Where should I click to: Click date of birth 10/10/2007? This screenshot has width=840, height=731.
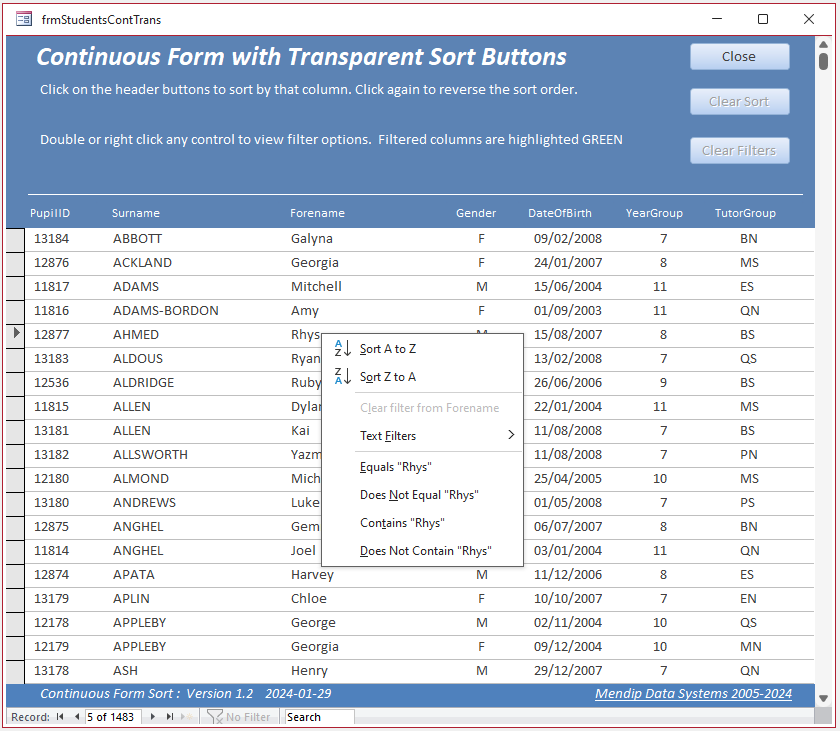pyautogui.click(x=568, y=598)
